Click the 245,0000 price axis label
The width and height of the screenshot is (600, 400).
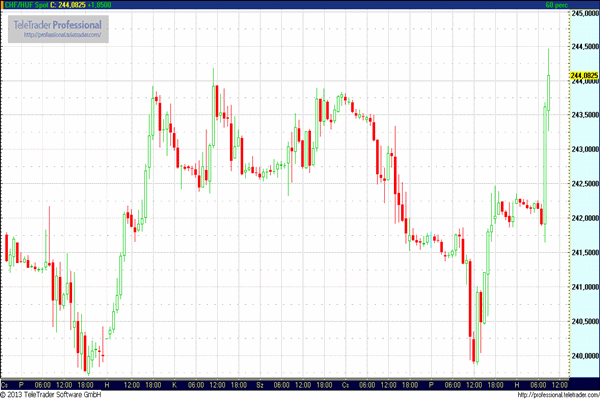click(x=583, y=13)
